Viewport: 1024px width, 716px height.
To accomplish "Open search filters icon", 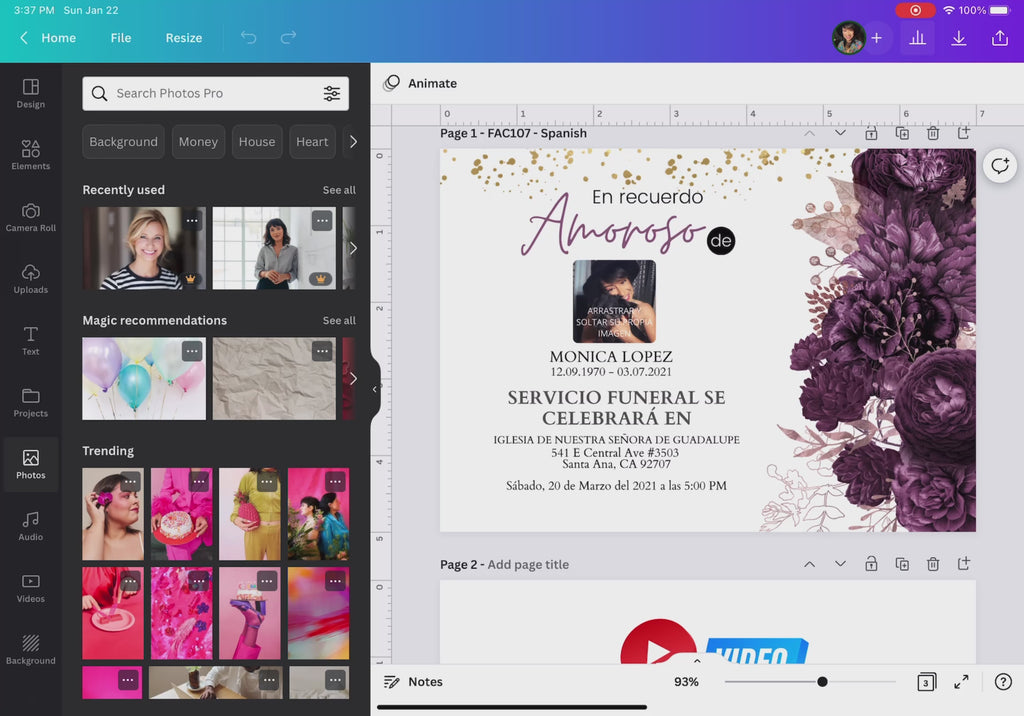I will 332,93.
